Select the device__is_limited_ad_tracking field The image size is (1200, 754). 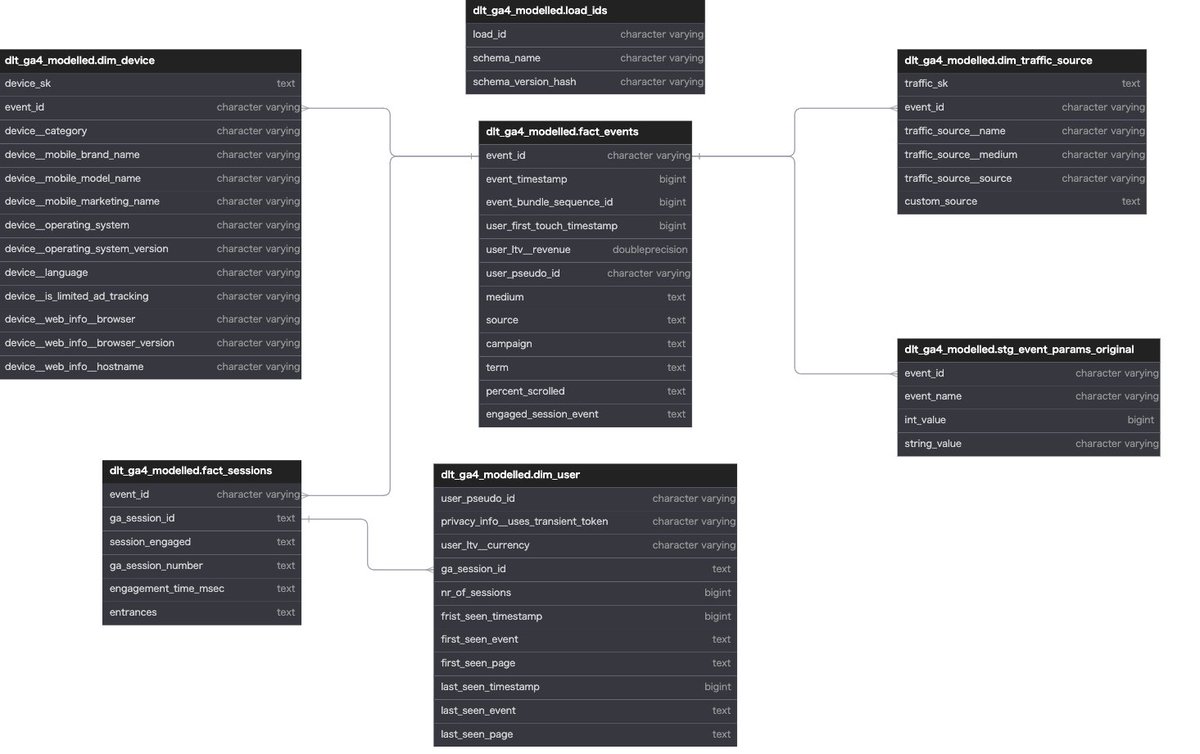pos(150,296)
